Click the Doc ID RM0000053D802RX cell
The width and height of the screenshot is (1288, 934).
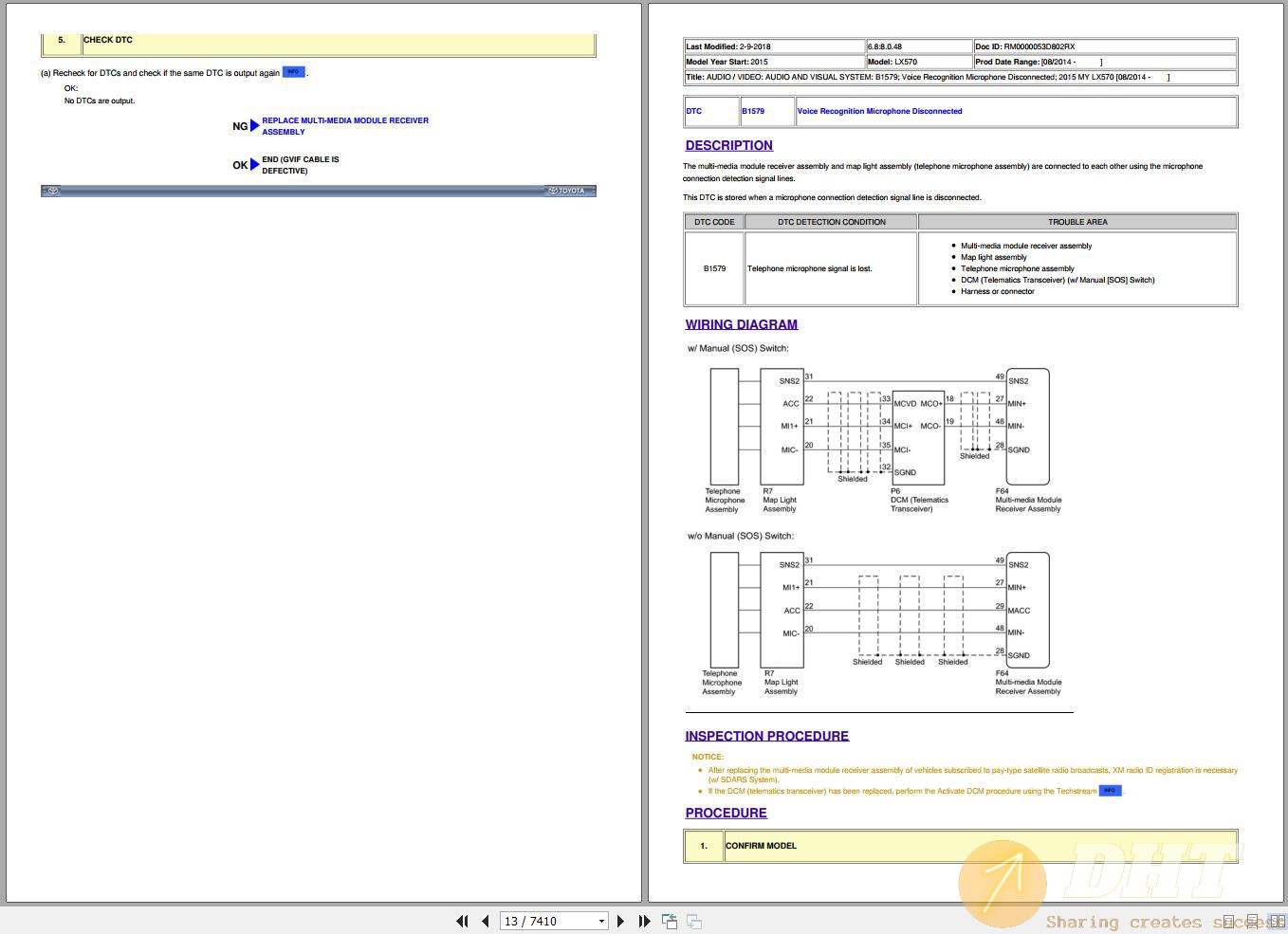[x=1105, y=46]
